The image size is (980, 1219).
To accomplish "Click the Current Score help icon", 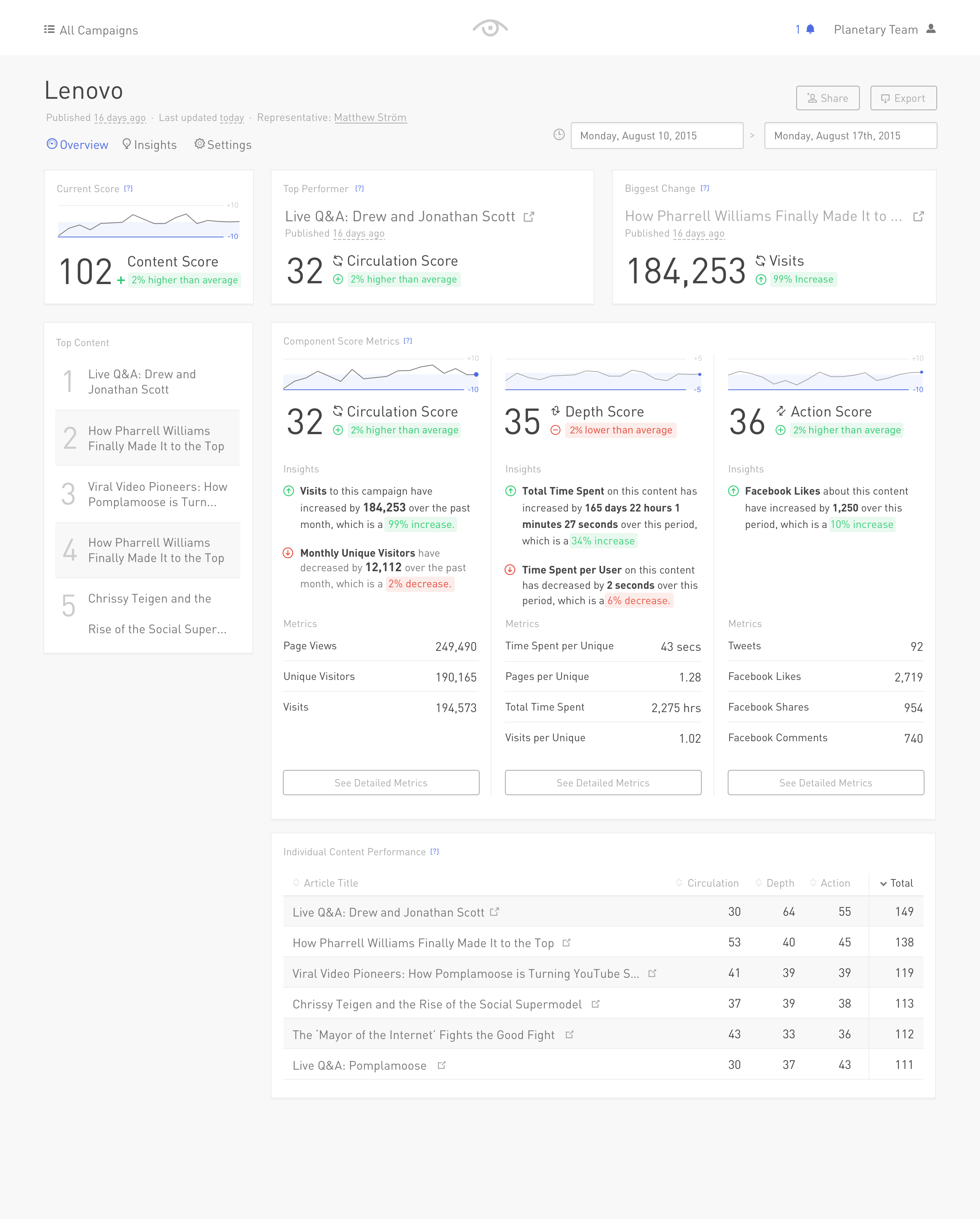I will (x=128, y=188).
